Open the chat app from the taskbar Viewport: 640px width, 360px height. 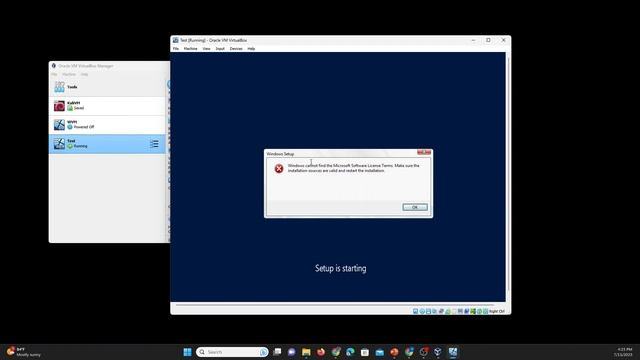[291, 352]
